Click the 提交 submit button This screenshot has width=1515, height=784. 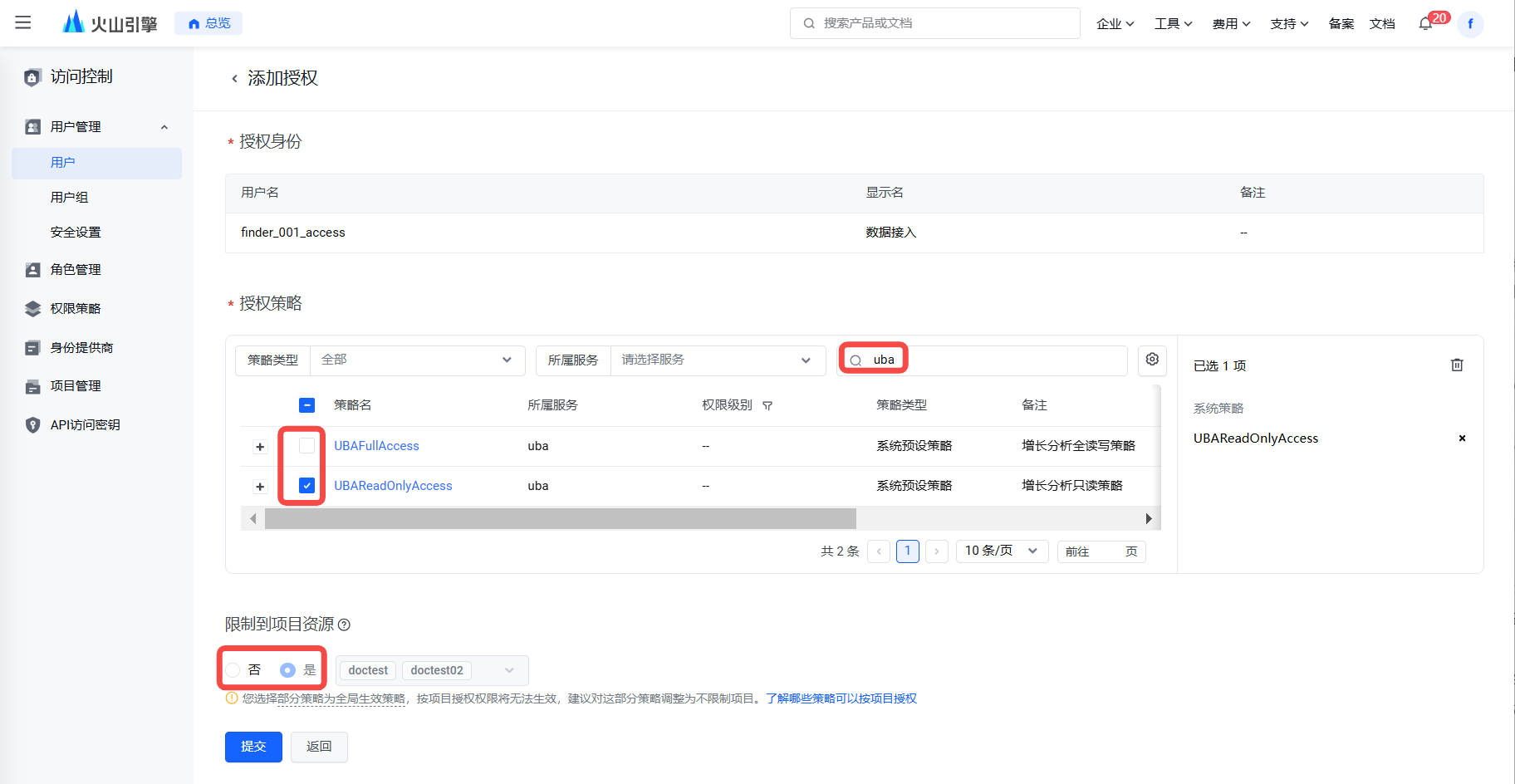point(253,747)
